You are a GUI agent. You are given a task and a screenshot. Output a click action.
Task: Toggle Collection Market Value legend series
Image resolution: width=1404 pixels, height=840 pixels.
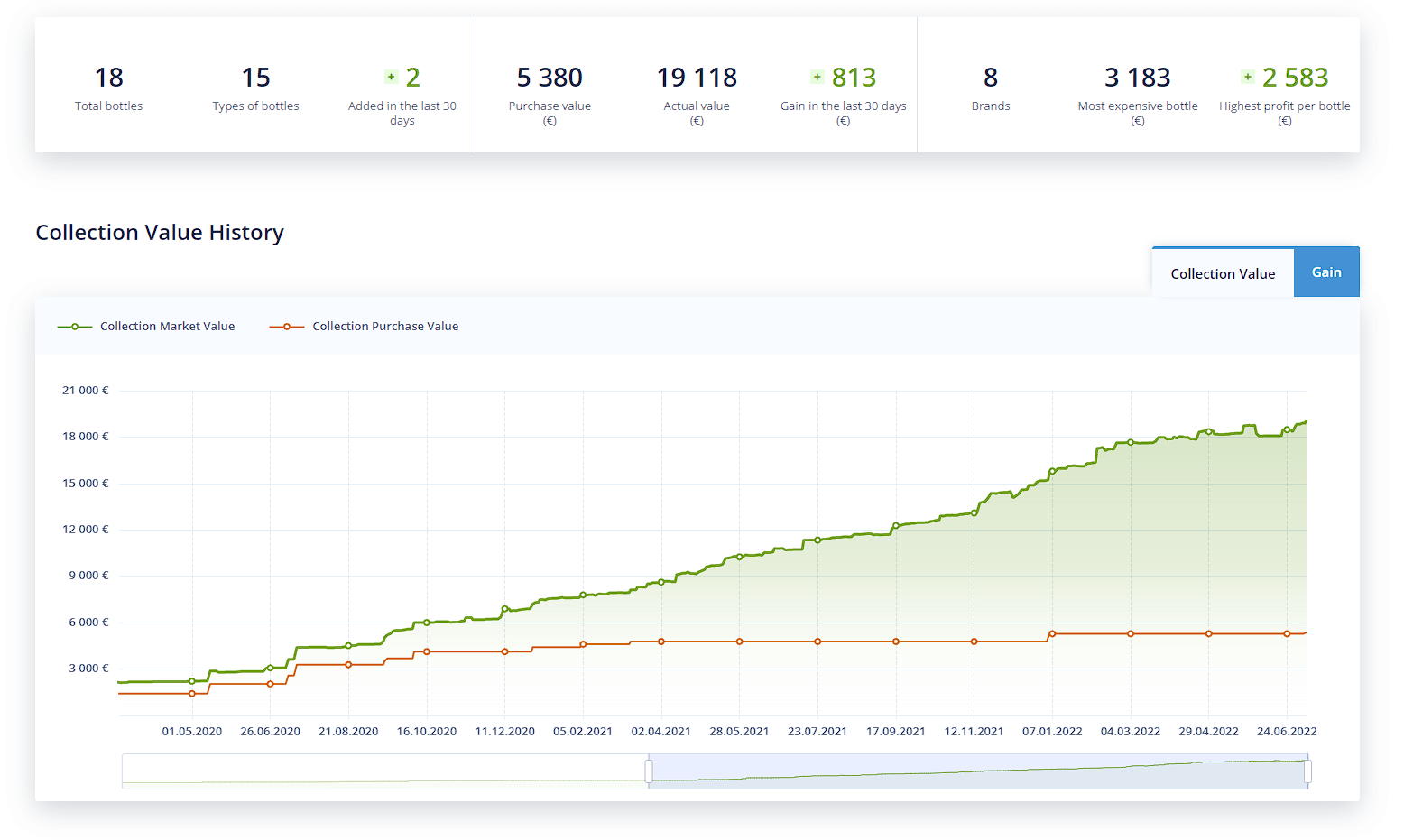[146, 327]
